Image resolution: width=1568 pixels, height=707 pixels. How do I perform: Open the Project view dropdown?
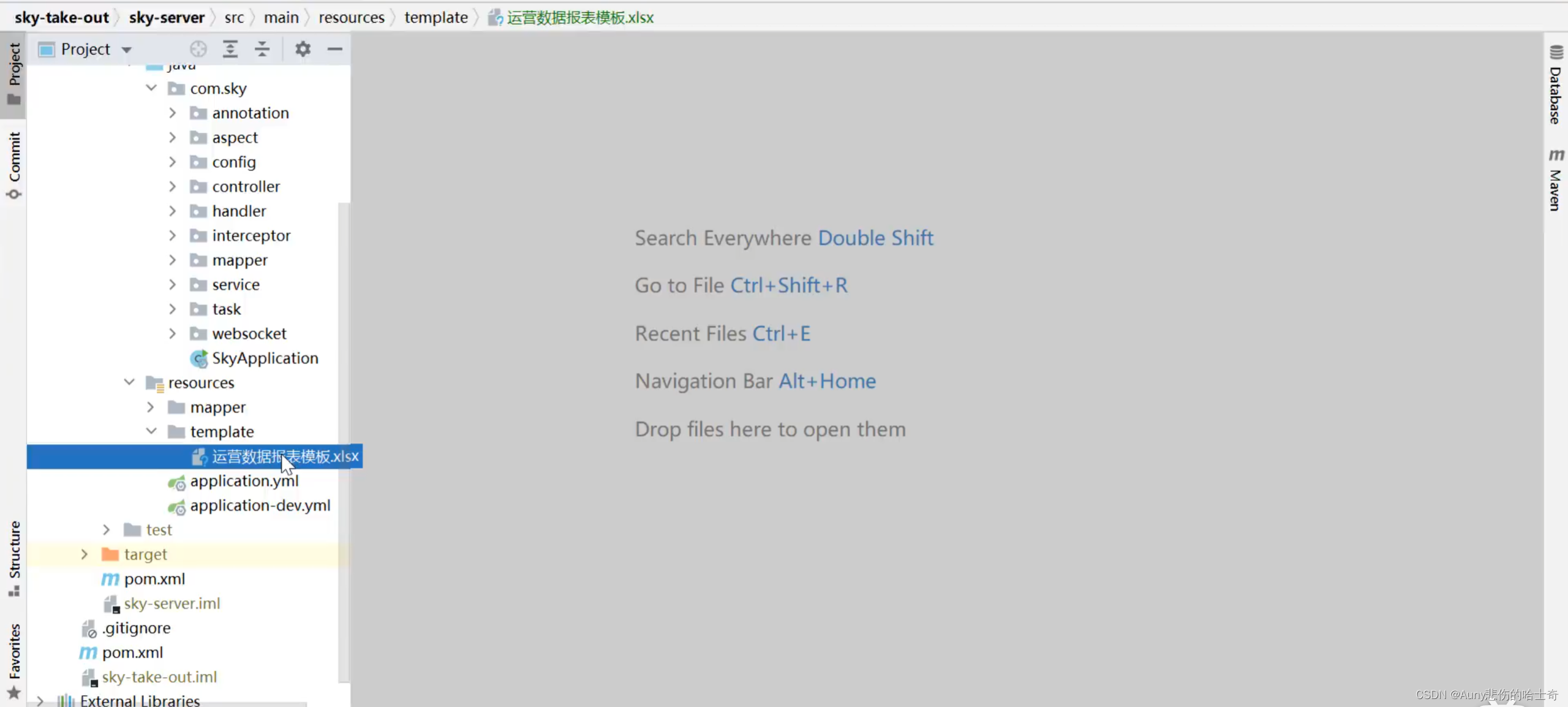pyautogui.click(x=127, y=50)
